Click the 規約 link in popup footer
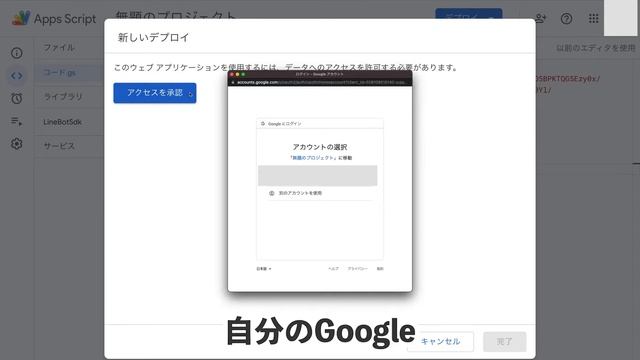Image resolution: width=640 pixels, height=360 pixels. point(380,269)
